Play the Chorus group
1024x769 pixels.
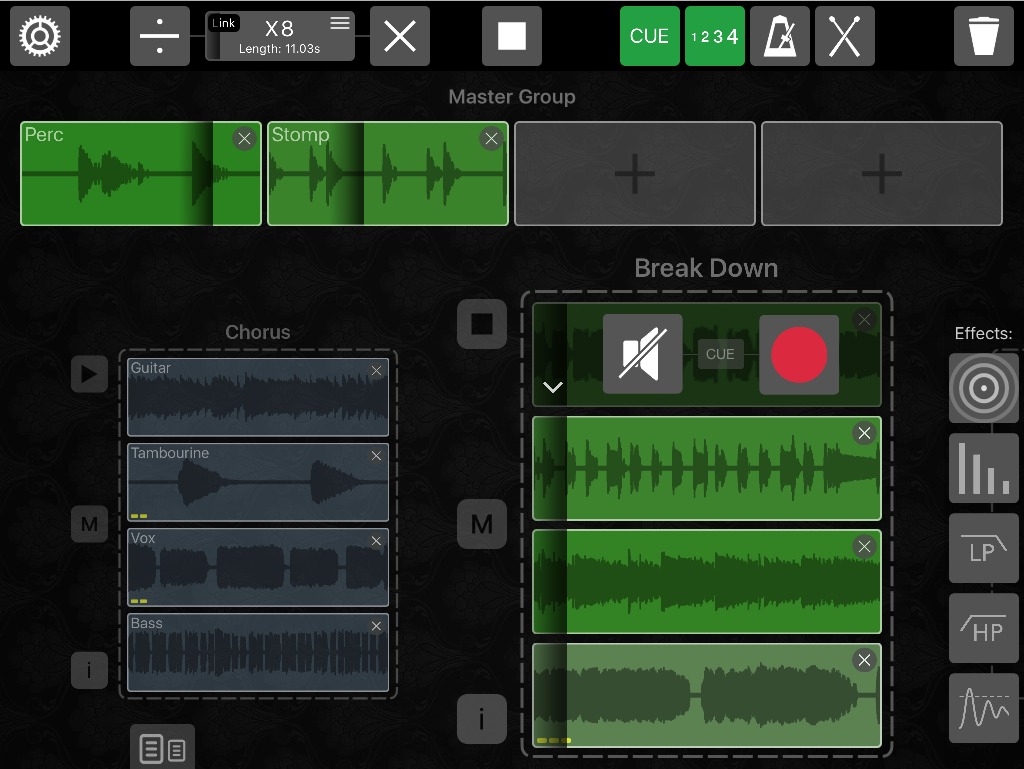(x=89, y=374)
